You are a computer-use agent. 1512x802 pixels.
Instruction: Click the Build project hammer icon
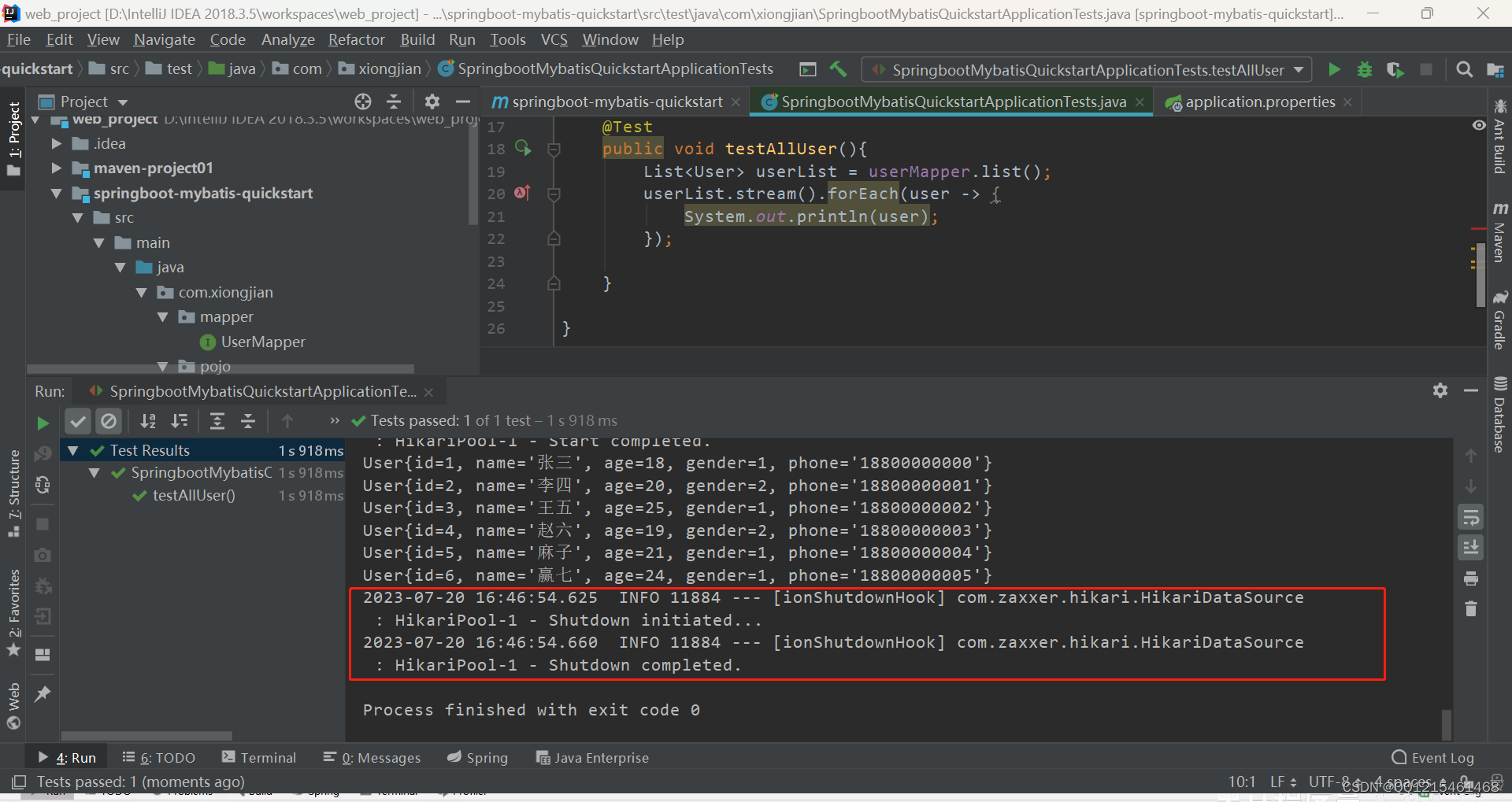[838, 69]
